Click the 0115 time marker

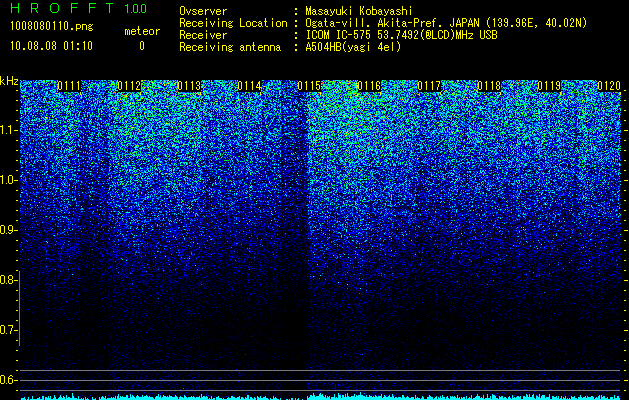click(x=309, y=86)
